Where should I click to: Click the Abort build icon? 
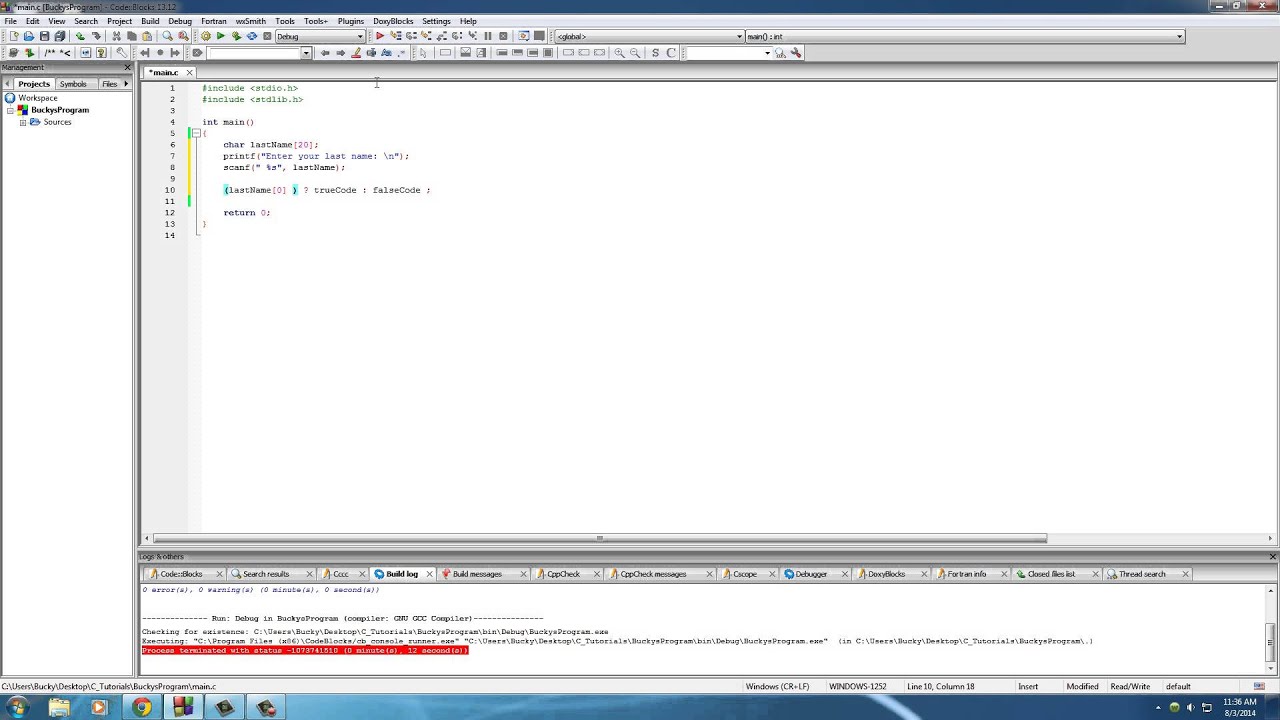[x=267, y=36]
